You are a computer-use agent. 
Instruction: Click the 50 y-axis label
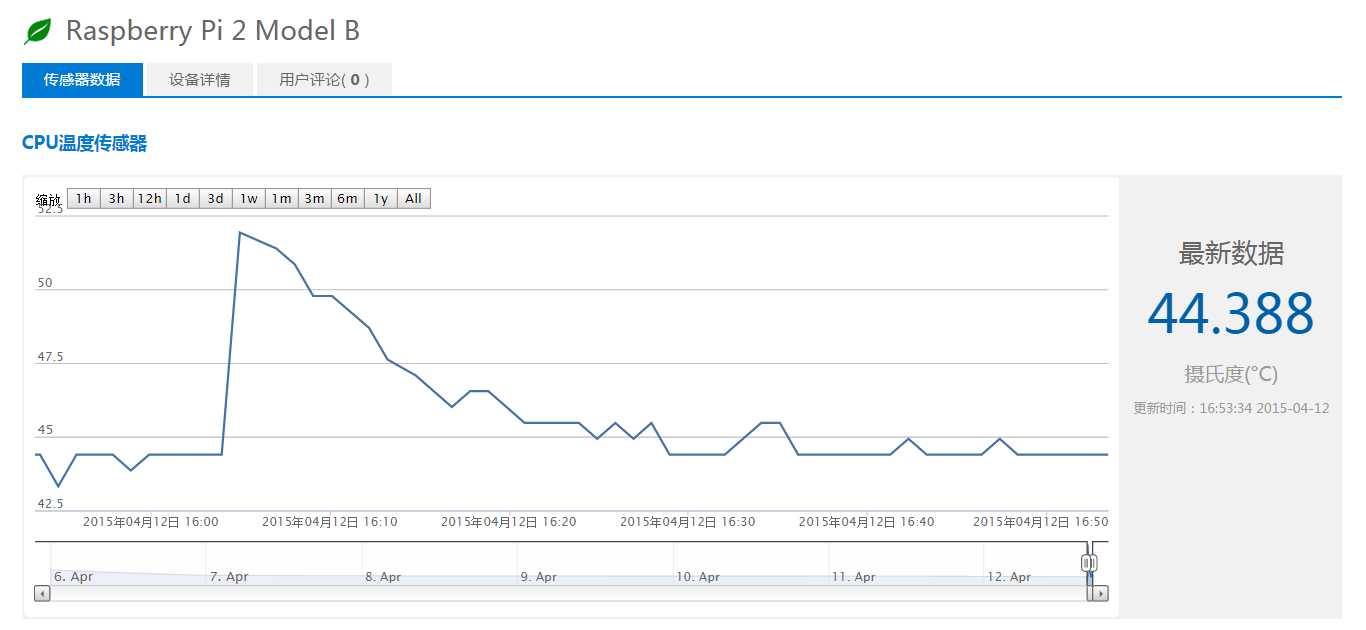click(x=45, y=283)
